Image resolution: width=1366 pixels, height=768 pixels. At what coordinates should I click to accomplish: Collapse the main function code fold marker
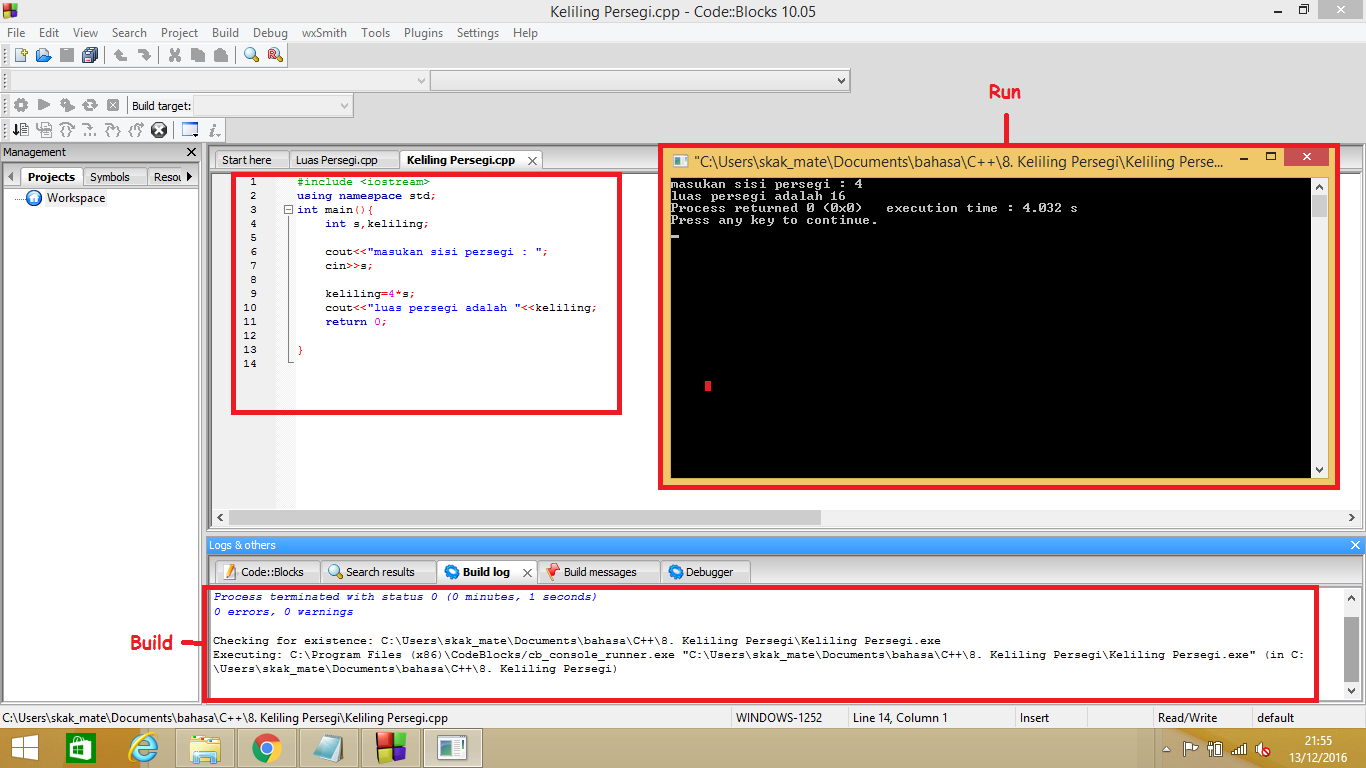(x=289, y=210)
